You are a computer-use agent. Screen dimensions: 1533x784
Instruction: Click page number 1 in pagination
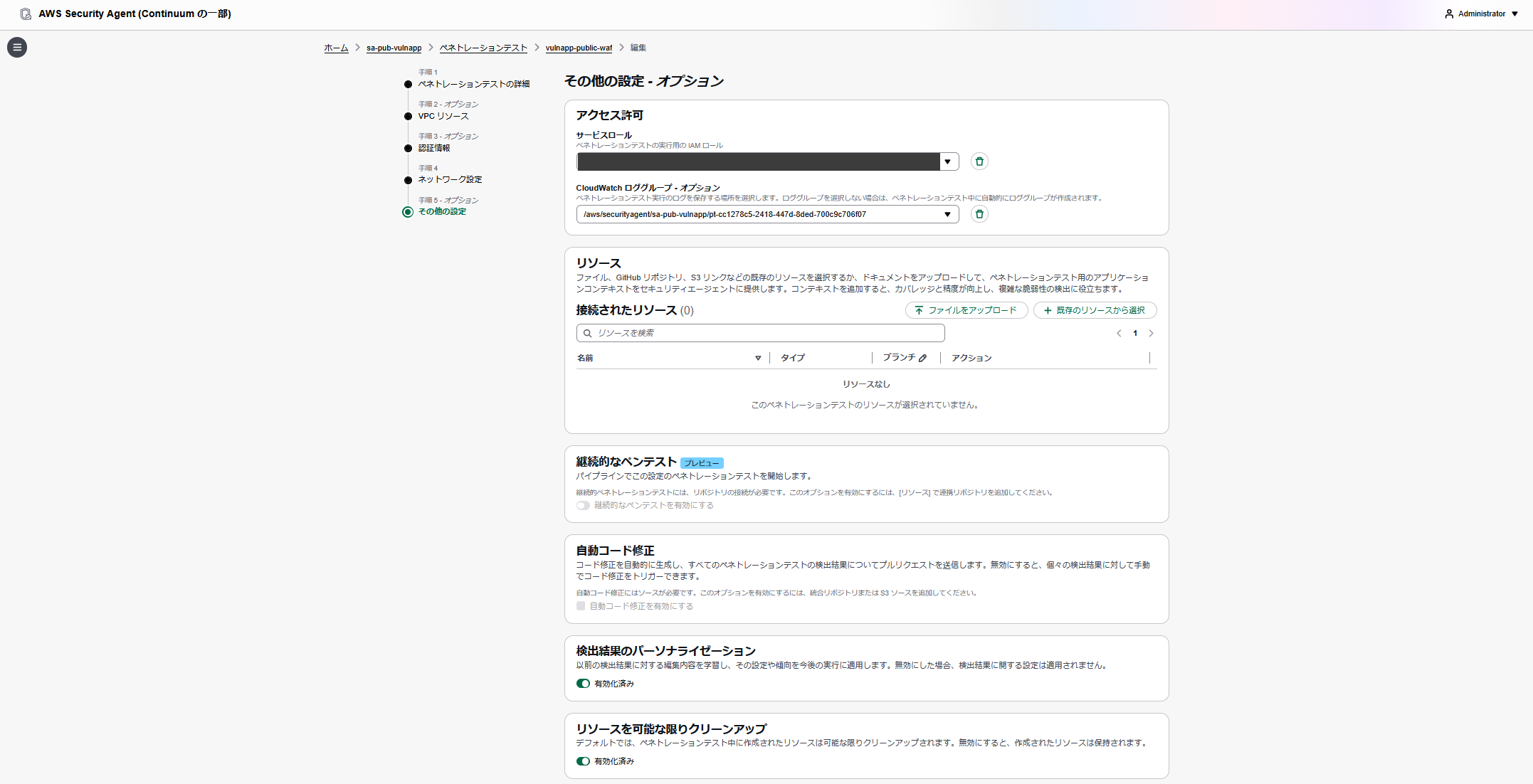(x=1135, y=333)
